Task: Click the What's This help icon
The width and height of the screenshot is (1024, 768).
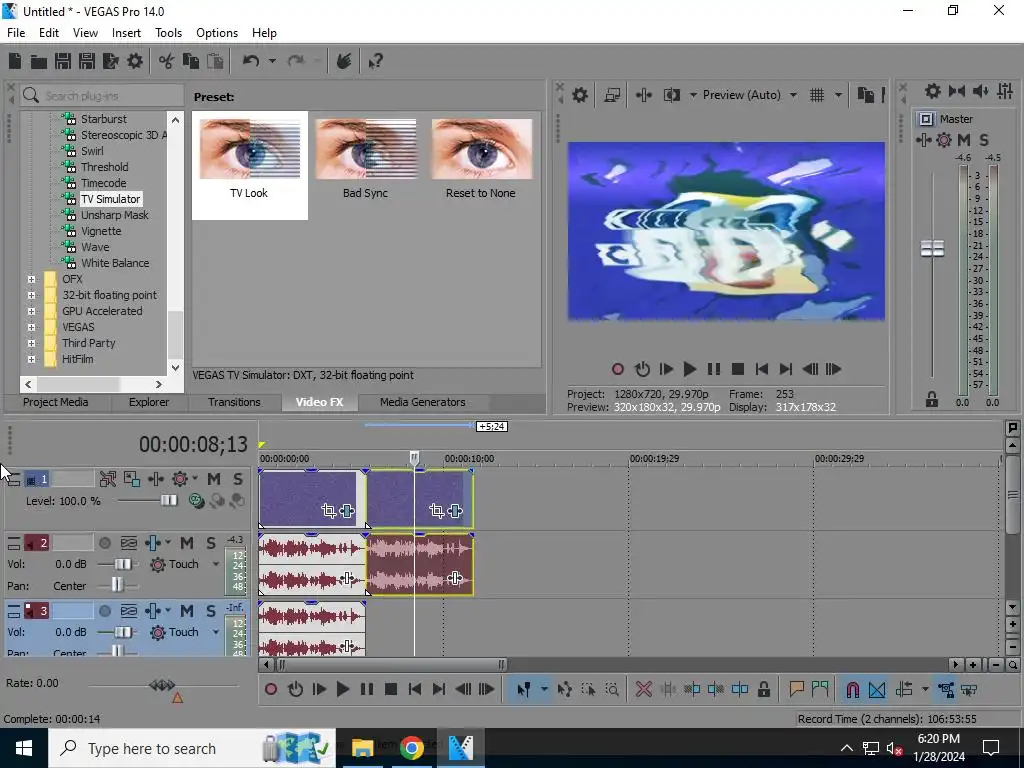Action: point(376,61)
